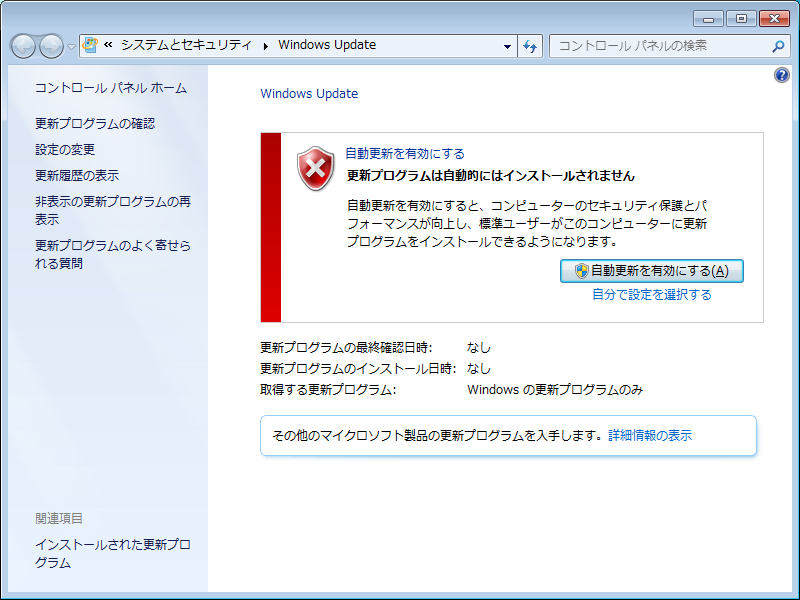Click the Forward navigation arrow
The width and height of the screenshot is (800, 600).
(x=52, y=46)
